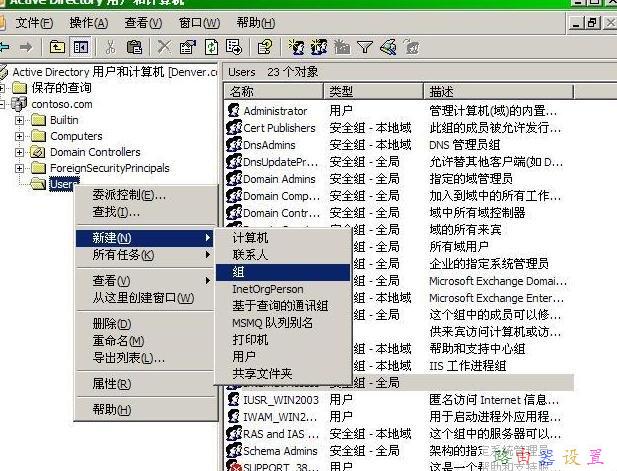
Task: Click the Create New User toolbar icon
Action: click(297, 47)
